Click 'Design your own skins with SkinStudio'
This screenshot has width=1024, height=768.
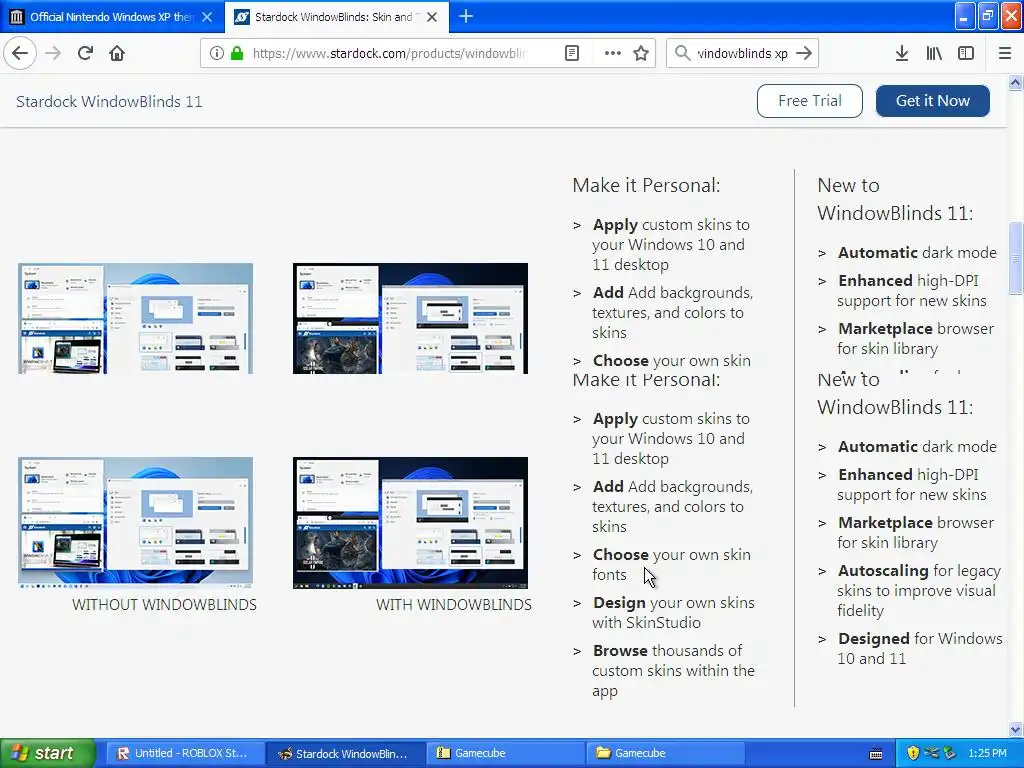[x=673, y=613]
